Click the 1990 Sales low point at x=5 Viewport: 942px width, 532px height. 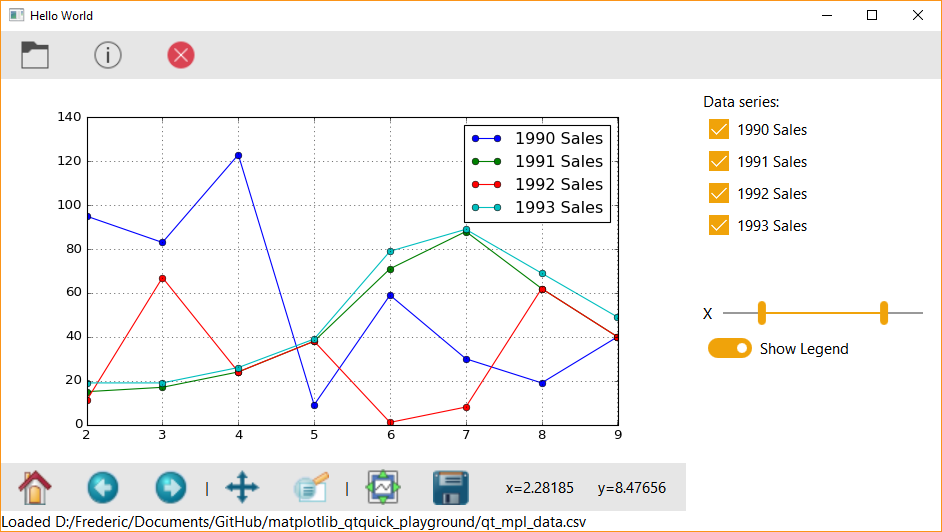pyautogui.click(x=314, y=405)
